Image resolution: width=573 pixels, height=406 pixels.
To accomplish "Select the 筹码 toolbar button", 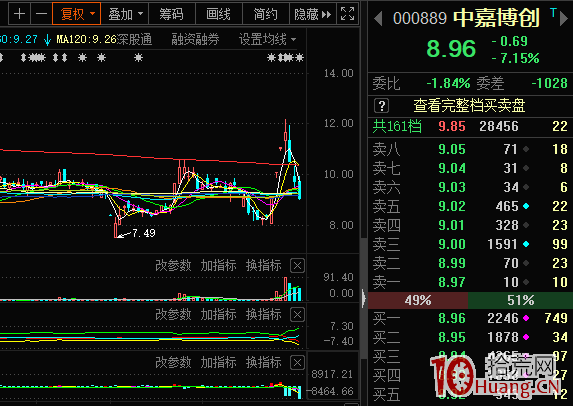I will click(x=172, y=14).
